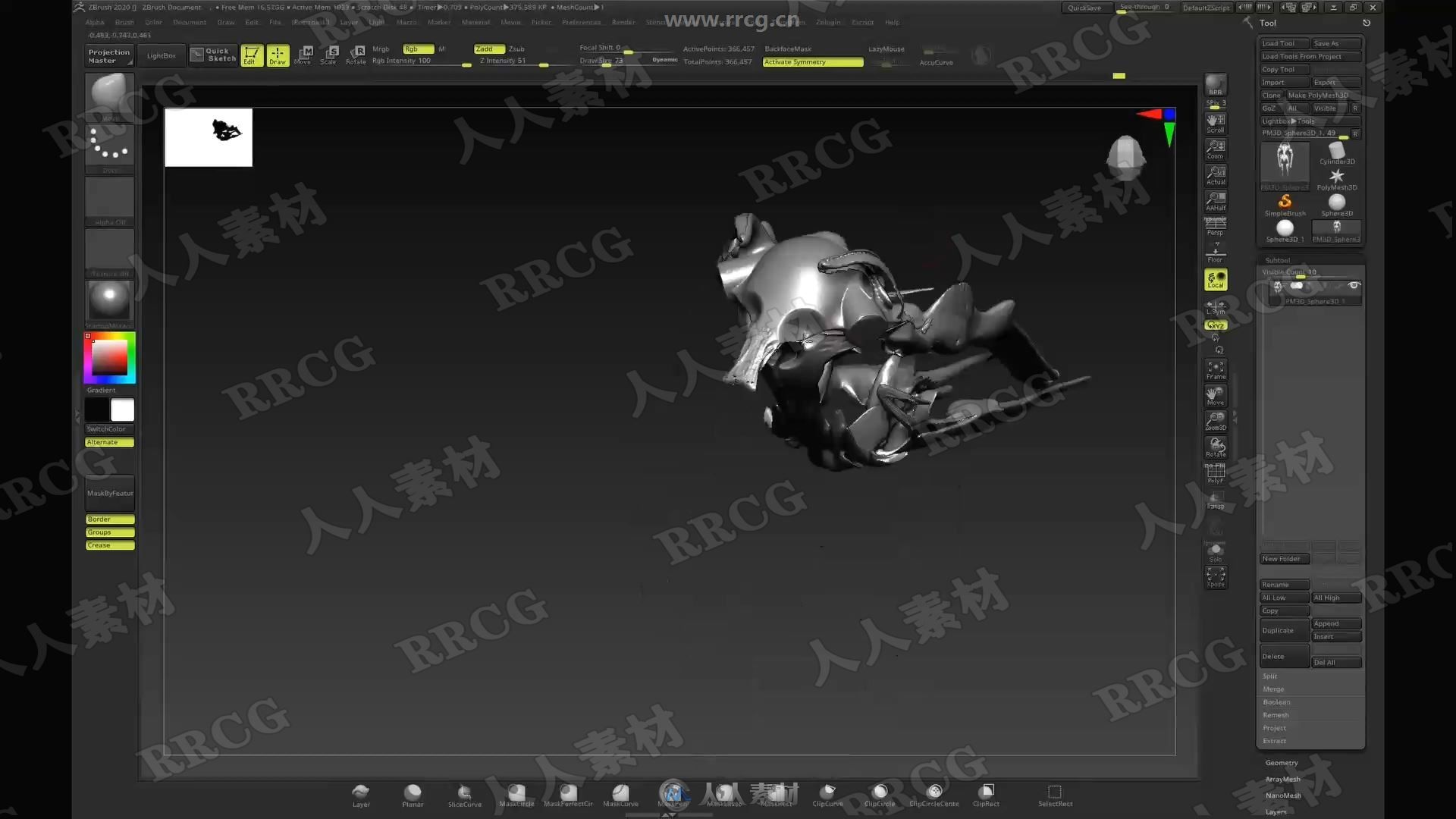
Task: Click the Append subtool button
Action: 1336,624
